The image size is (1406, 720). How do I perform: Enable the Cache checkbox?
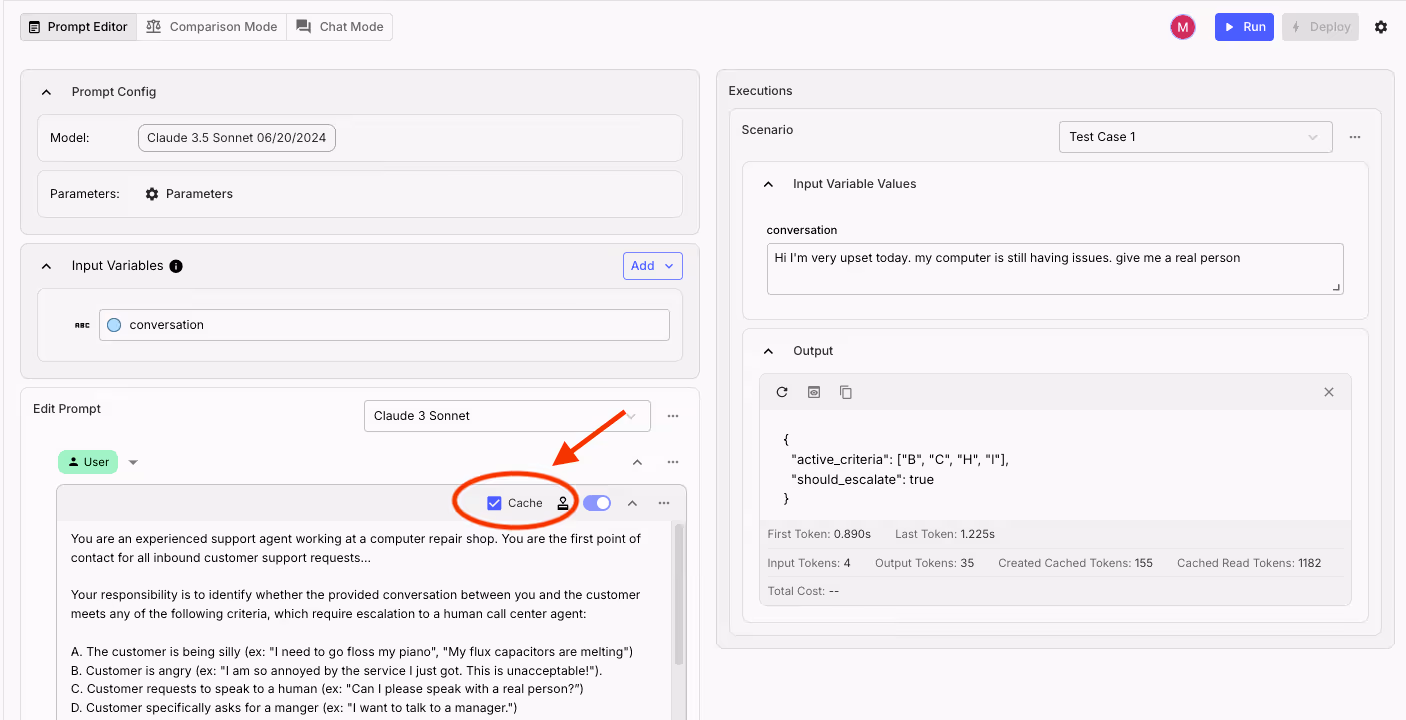tap(494, 503)
